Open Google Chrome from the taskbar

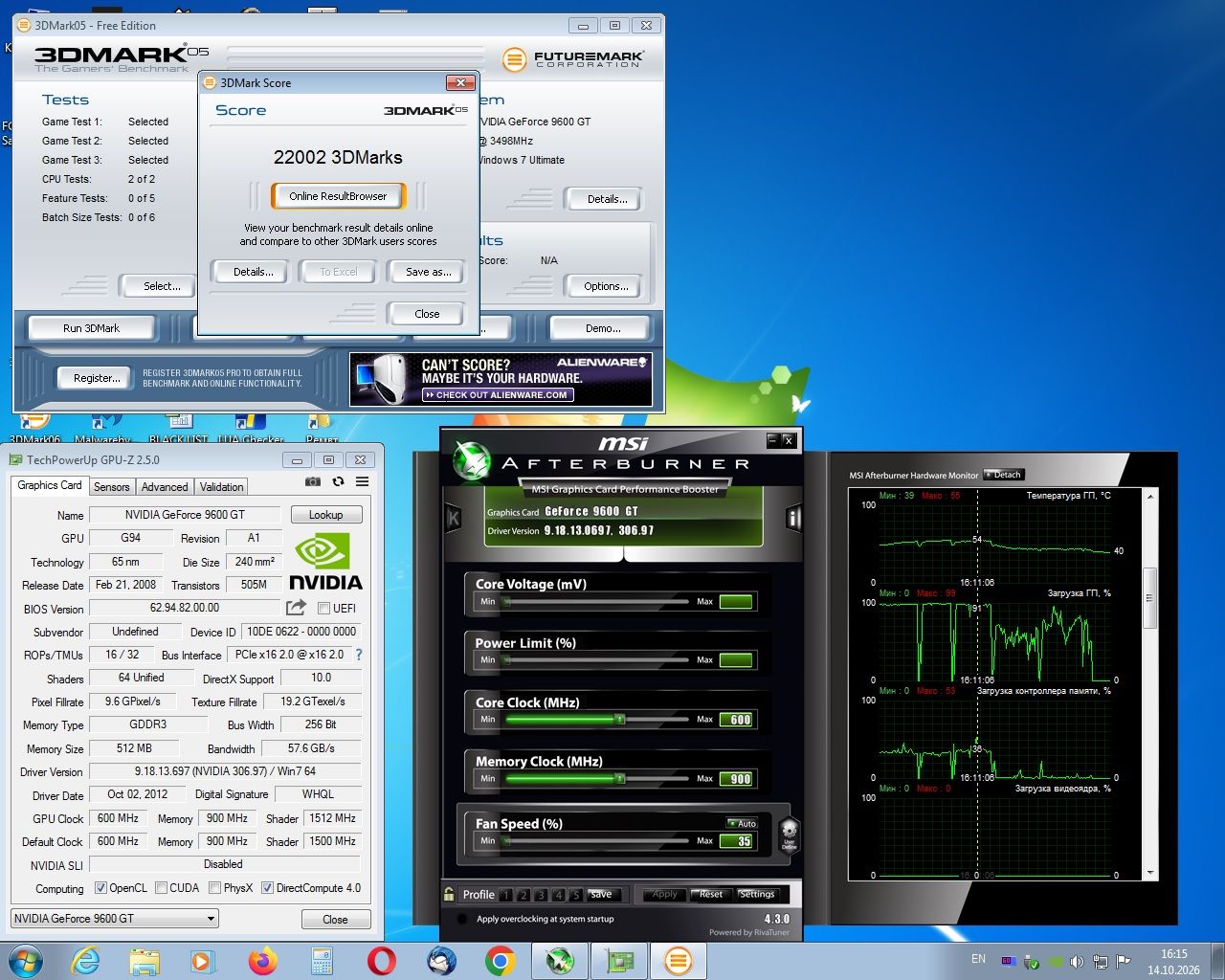[x=500, y=961]
